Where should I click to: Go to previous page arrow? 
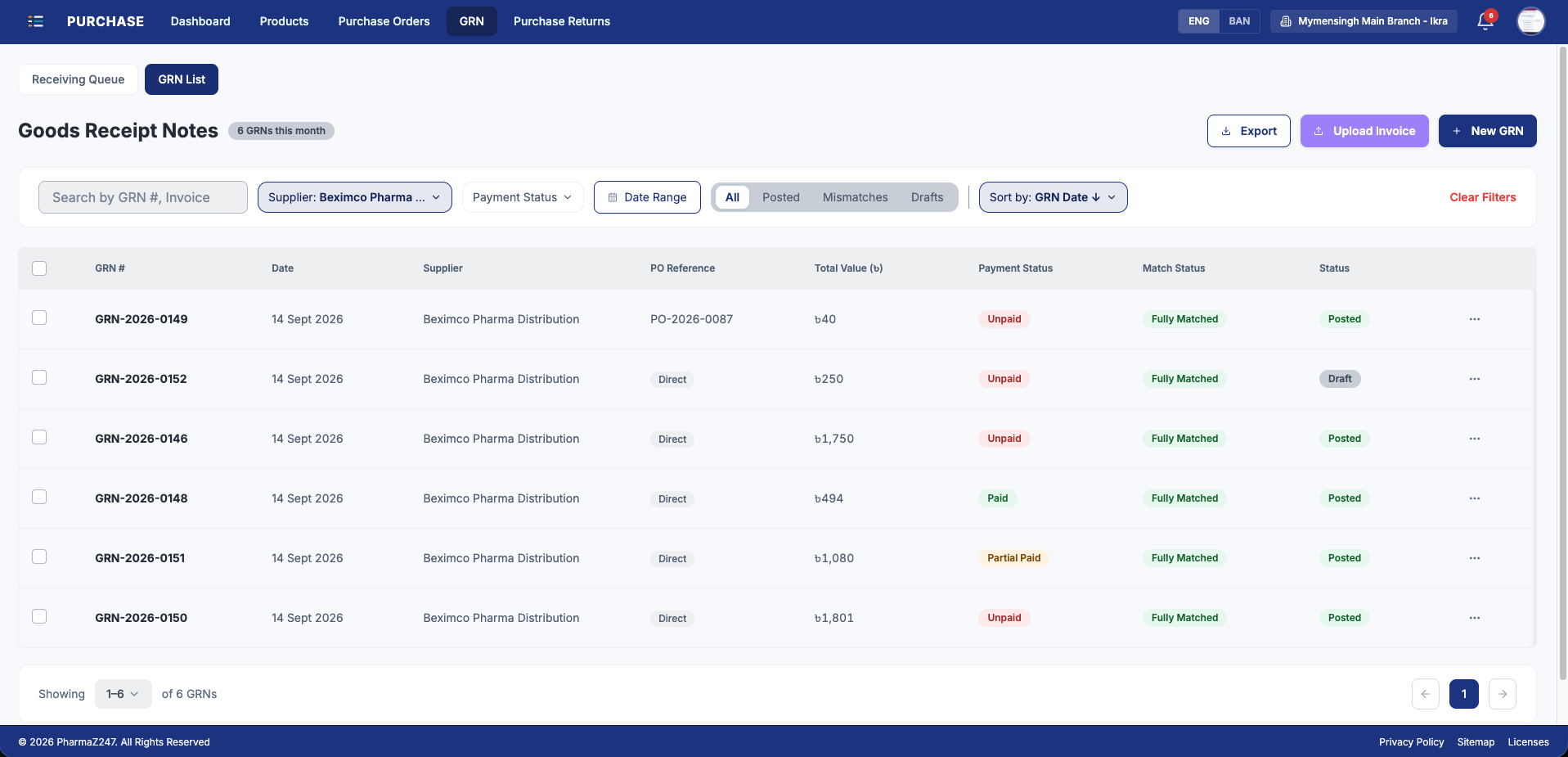point(1425,694)
